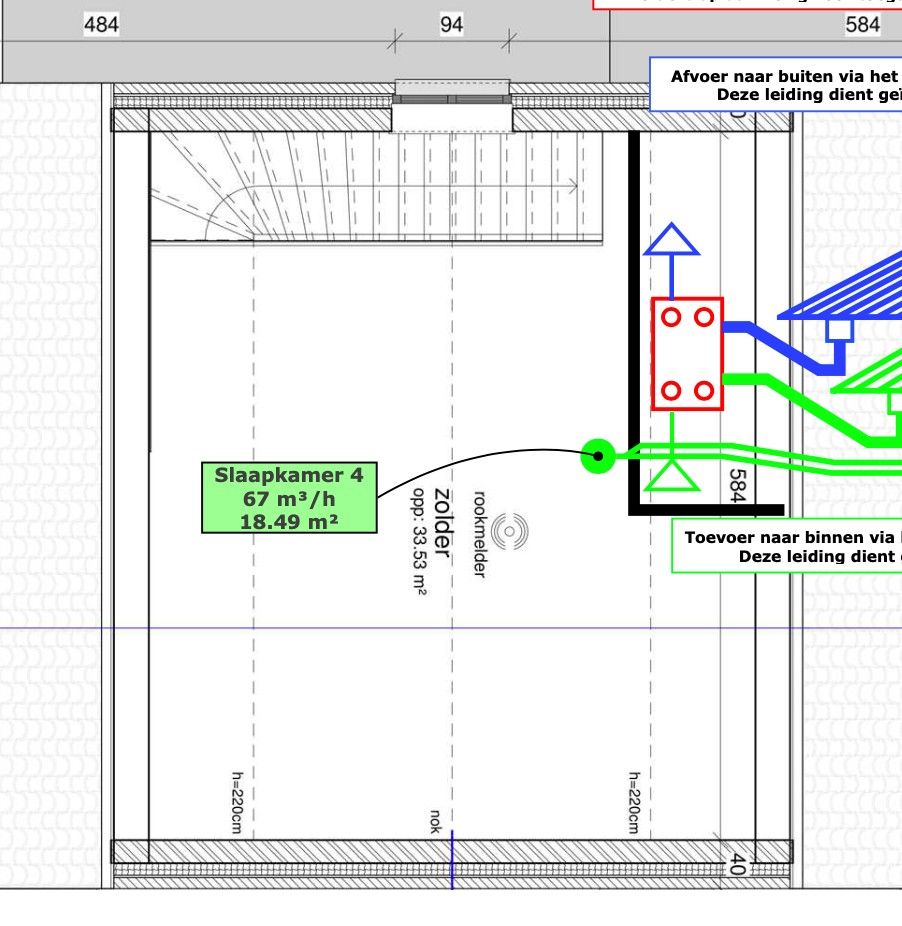Click the rookmelder smoke detector symbol
Image resolution: width=902 pixels, height=926 pixels.
tap(510, 530)
